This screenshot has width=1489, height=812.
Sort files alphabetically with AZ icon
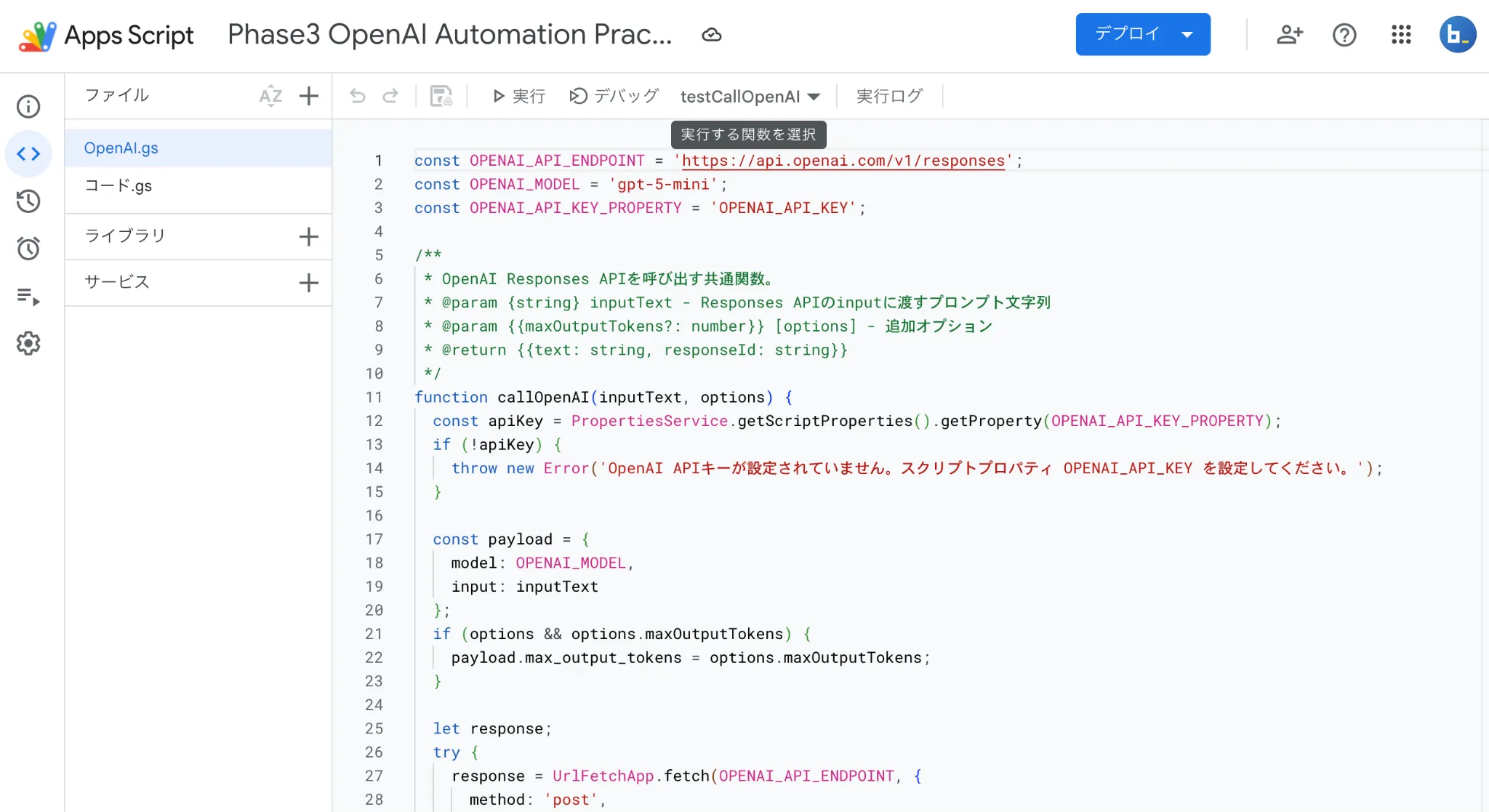click(x=270, y=96)
